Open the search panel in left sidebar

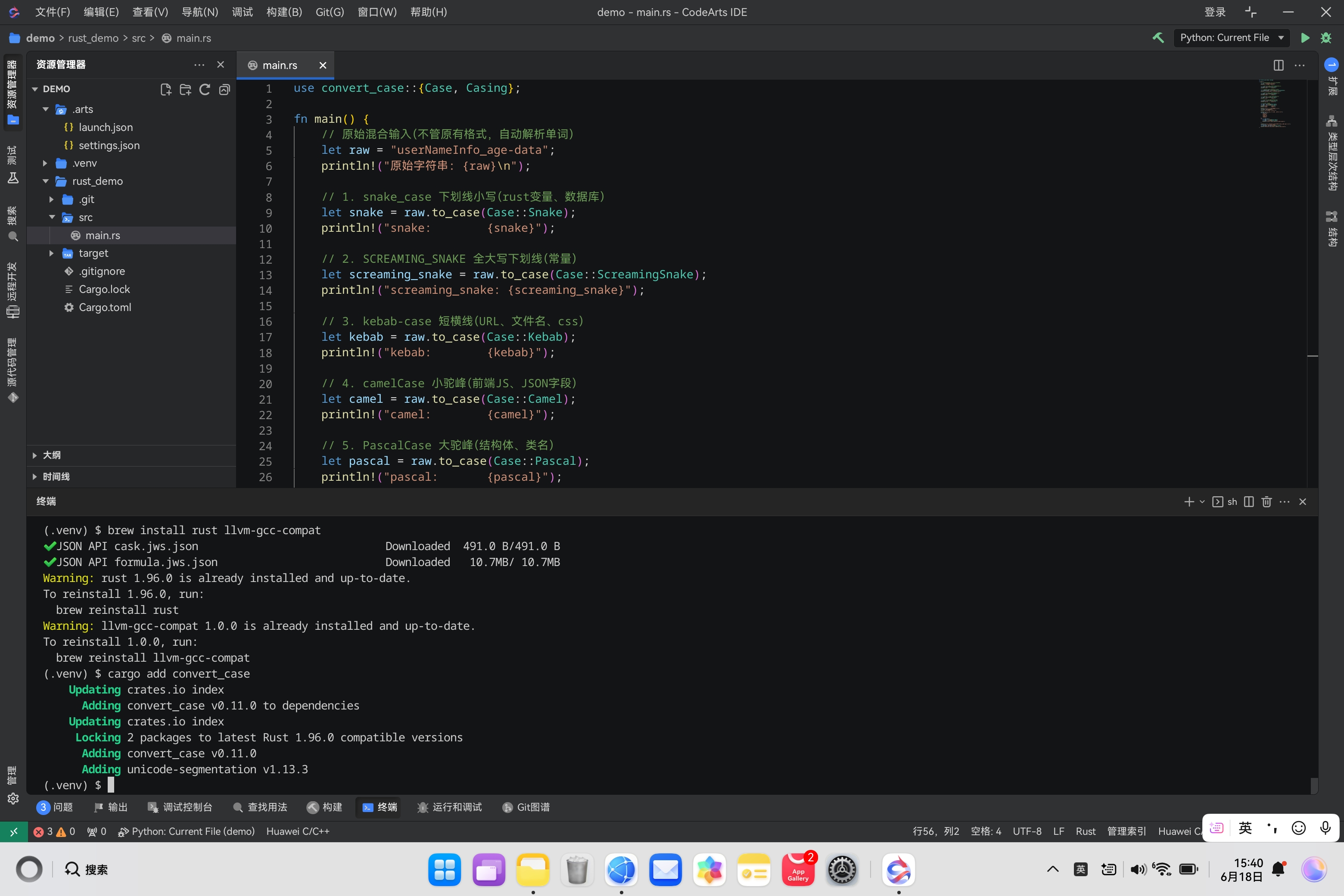pos(12,224)
